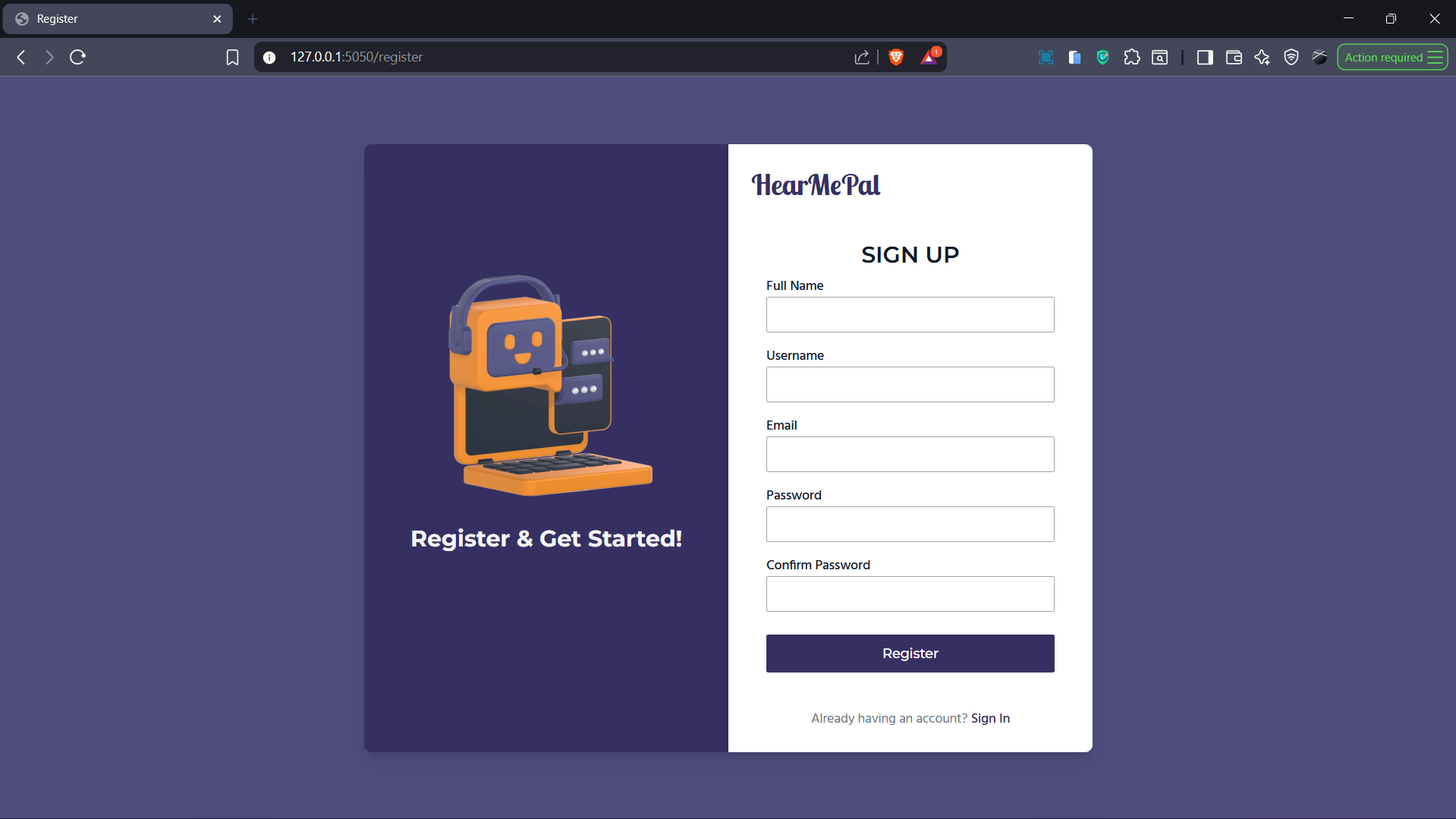Select the Confirm Password field

[910, 594]
